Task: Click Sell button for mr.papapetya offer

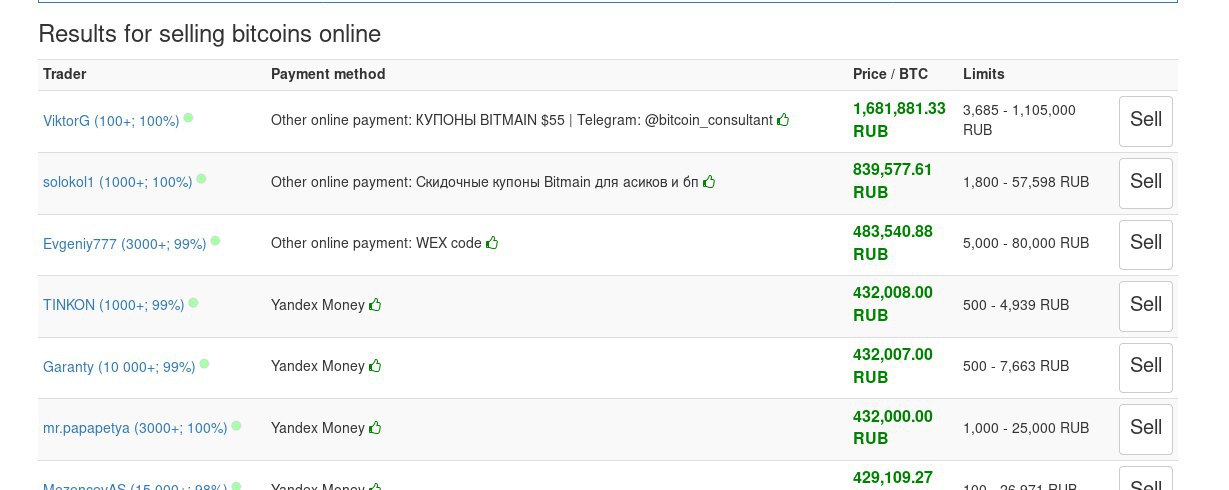Action: pos(1146,429)
